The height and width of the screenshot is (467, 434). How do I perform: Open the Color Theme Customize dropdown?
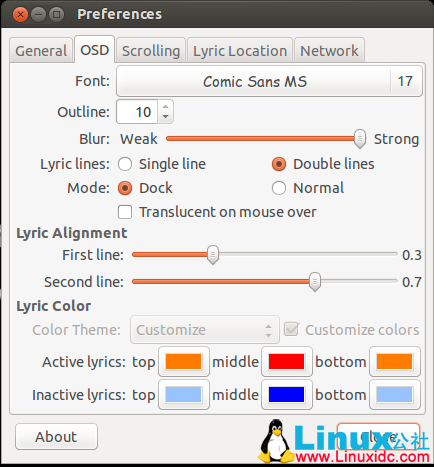(205, 330)
